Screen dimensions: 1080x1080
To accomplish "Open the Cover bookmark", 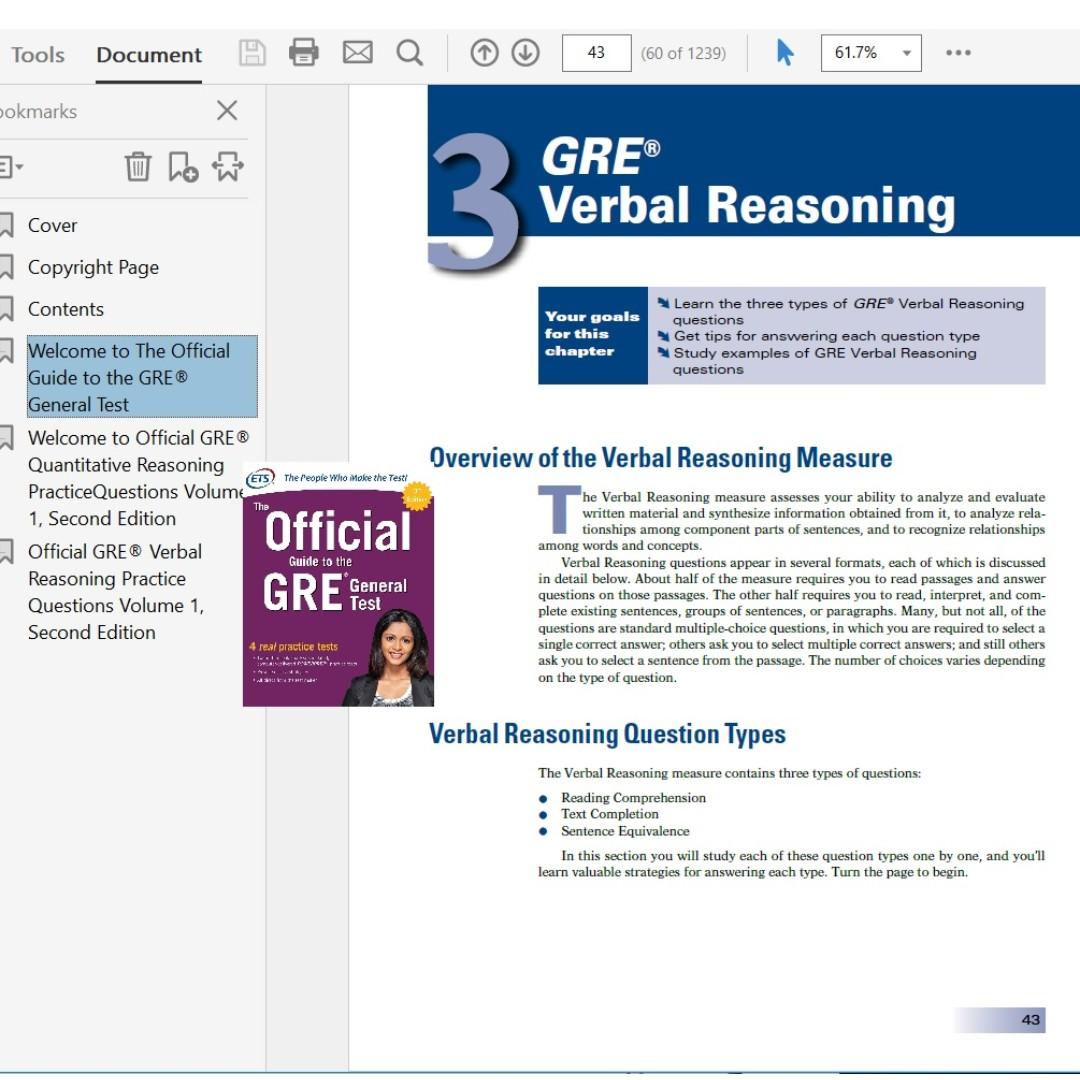I will click(52, 225).
